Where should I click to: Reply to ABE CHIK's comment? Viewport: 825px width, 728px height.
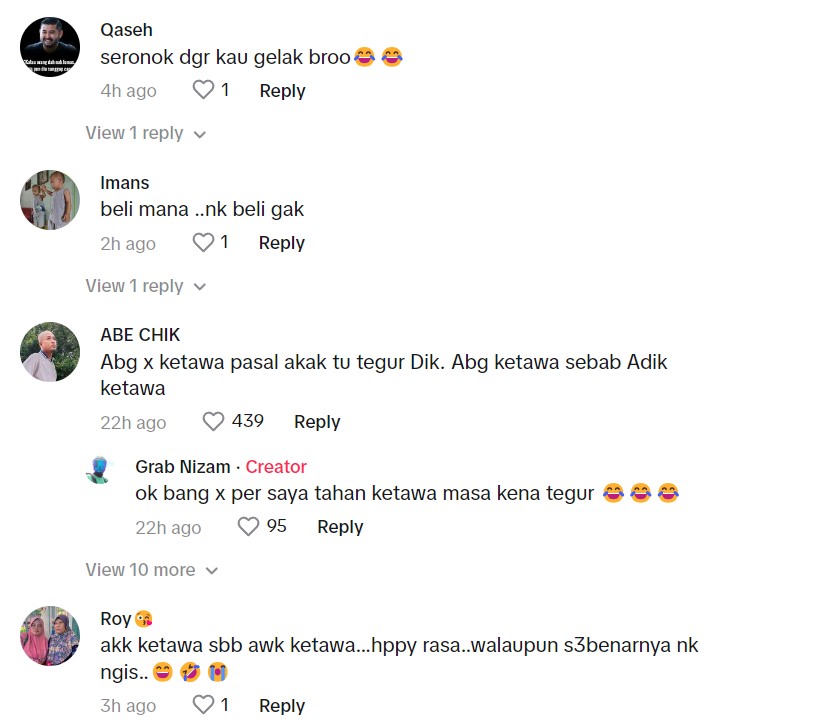tap(317, 421)
